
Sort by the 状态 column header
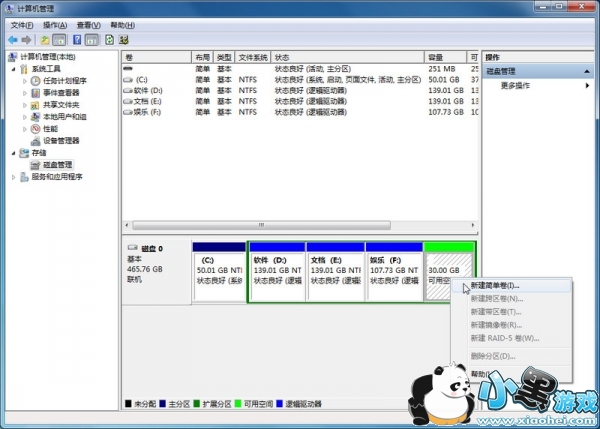click(x=347, y=57)
